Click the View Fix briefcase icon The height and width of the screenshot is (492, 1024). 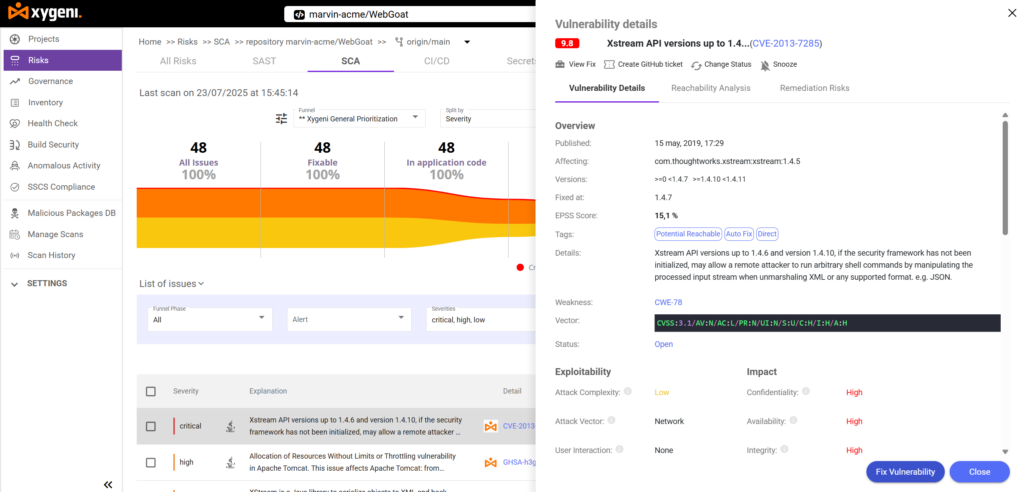560,65
